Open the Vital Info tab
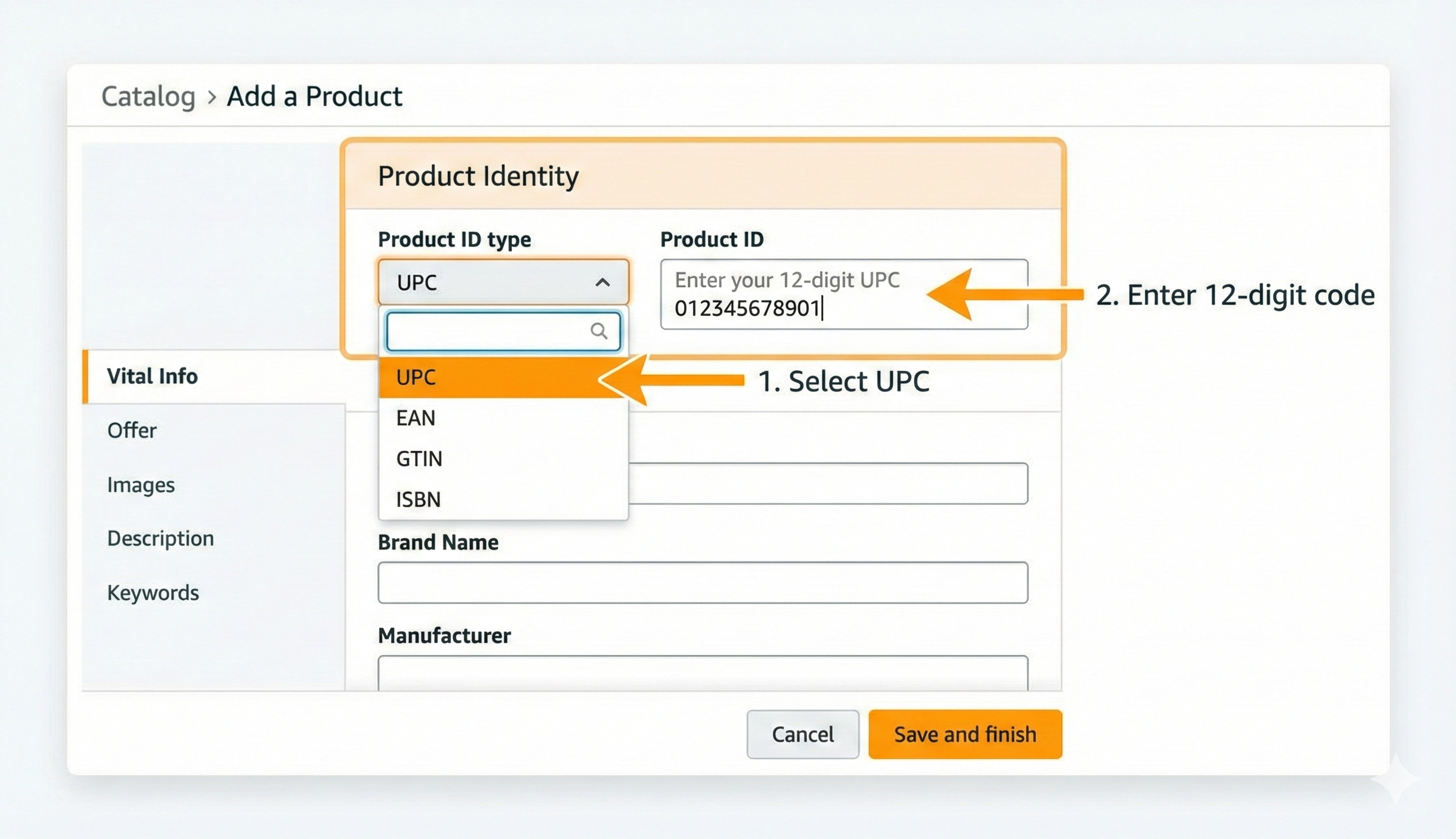Viewport: 1456px width, 839px height. pyautogui.click(x=151, y=376)
